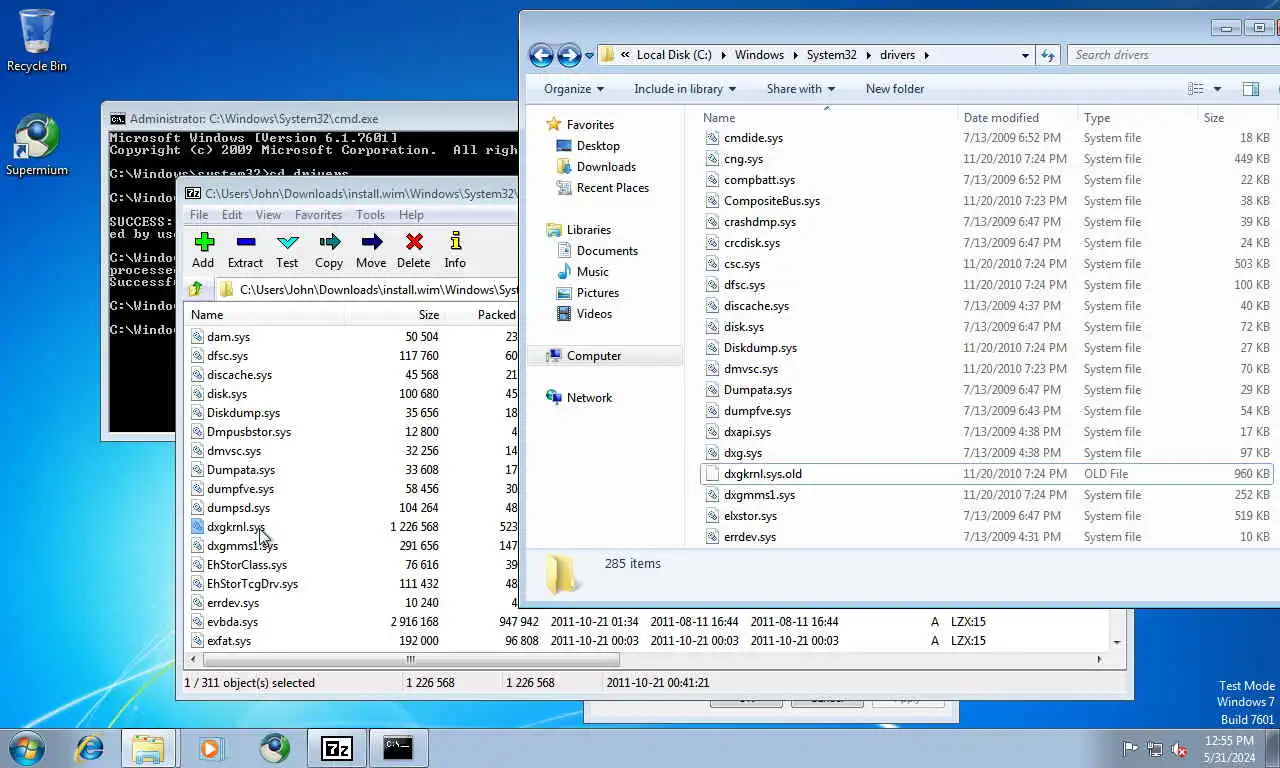Open the 7-Zip Favorites menu
Screen dimensions: 1280x768
[318, 215]
